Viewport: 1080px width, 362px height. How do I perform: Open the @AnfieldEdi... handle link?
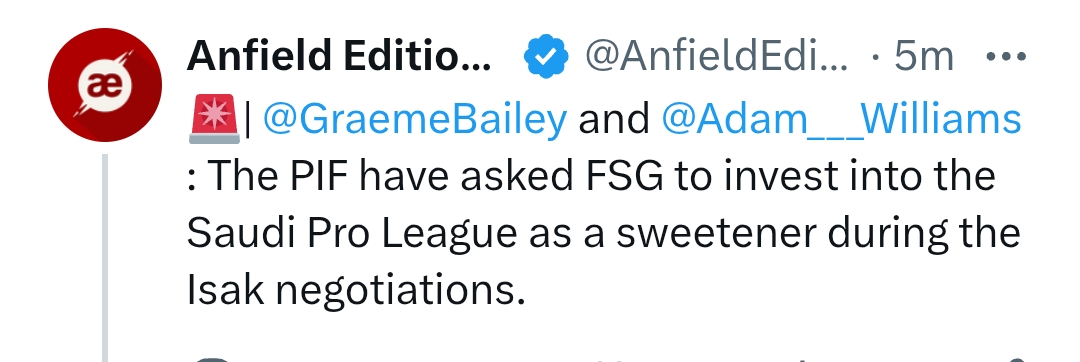716,56
